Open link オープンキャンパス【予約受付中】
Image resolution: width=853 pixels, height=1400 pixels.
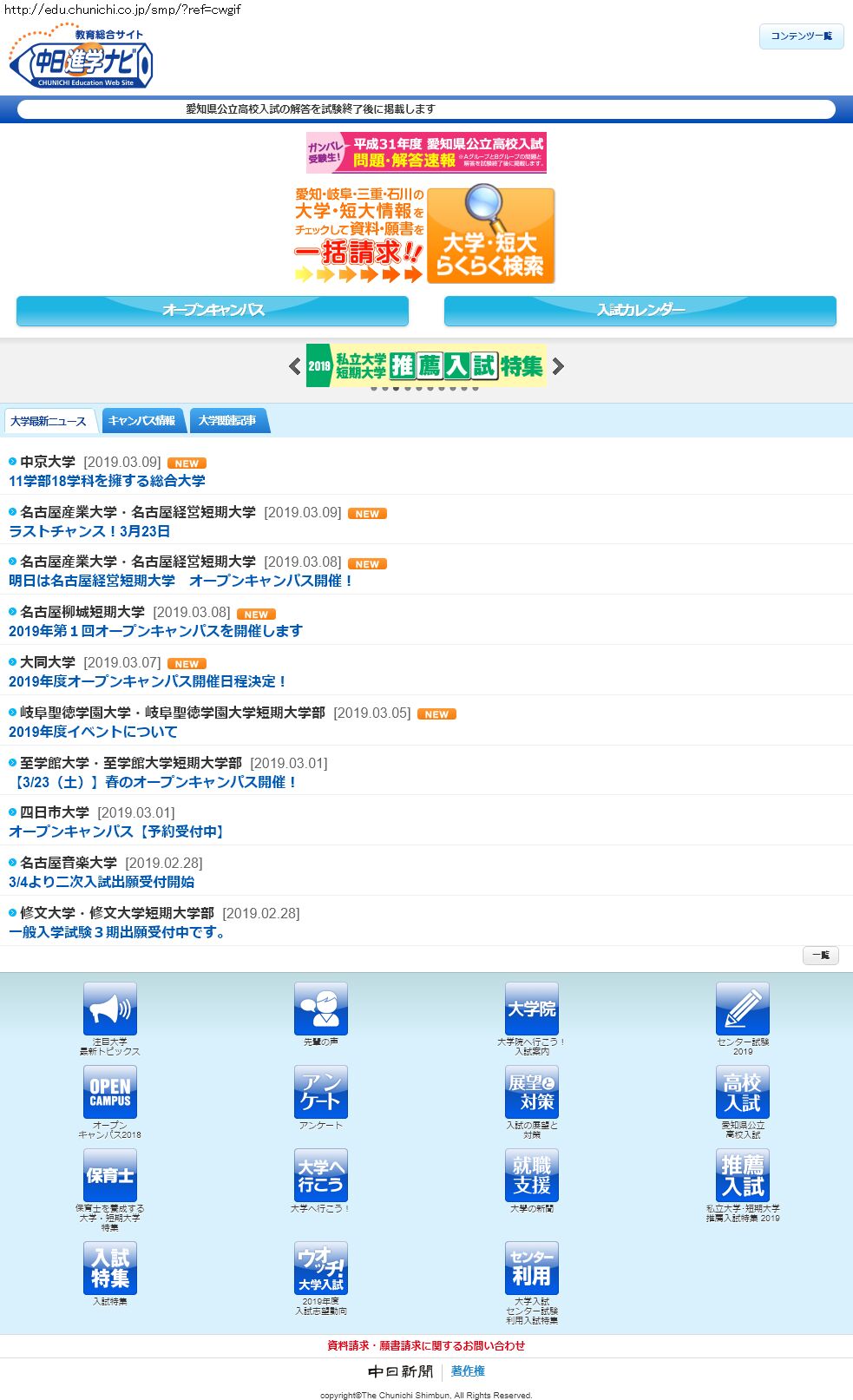pyautogui.click(x=119, y=831)
